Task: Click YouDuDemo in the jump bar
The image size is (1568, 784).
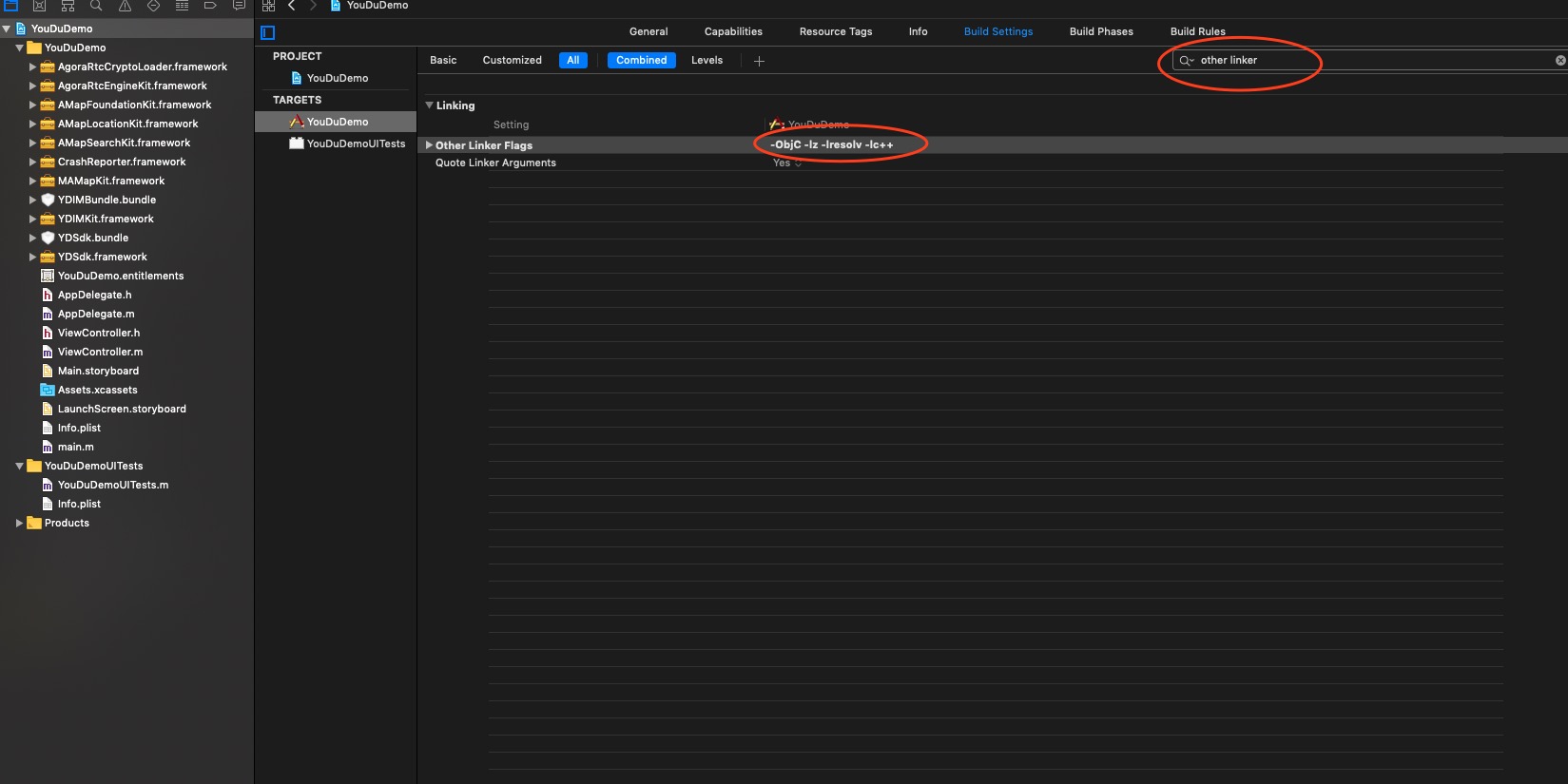Action: (x=377, y=6)
